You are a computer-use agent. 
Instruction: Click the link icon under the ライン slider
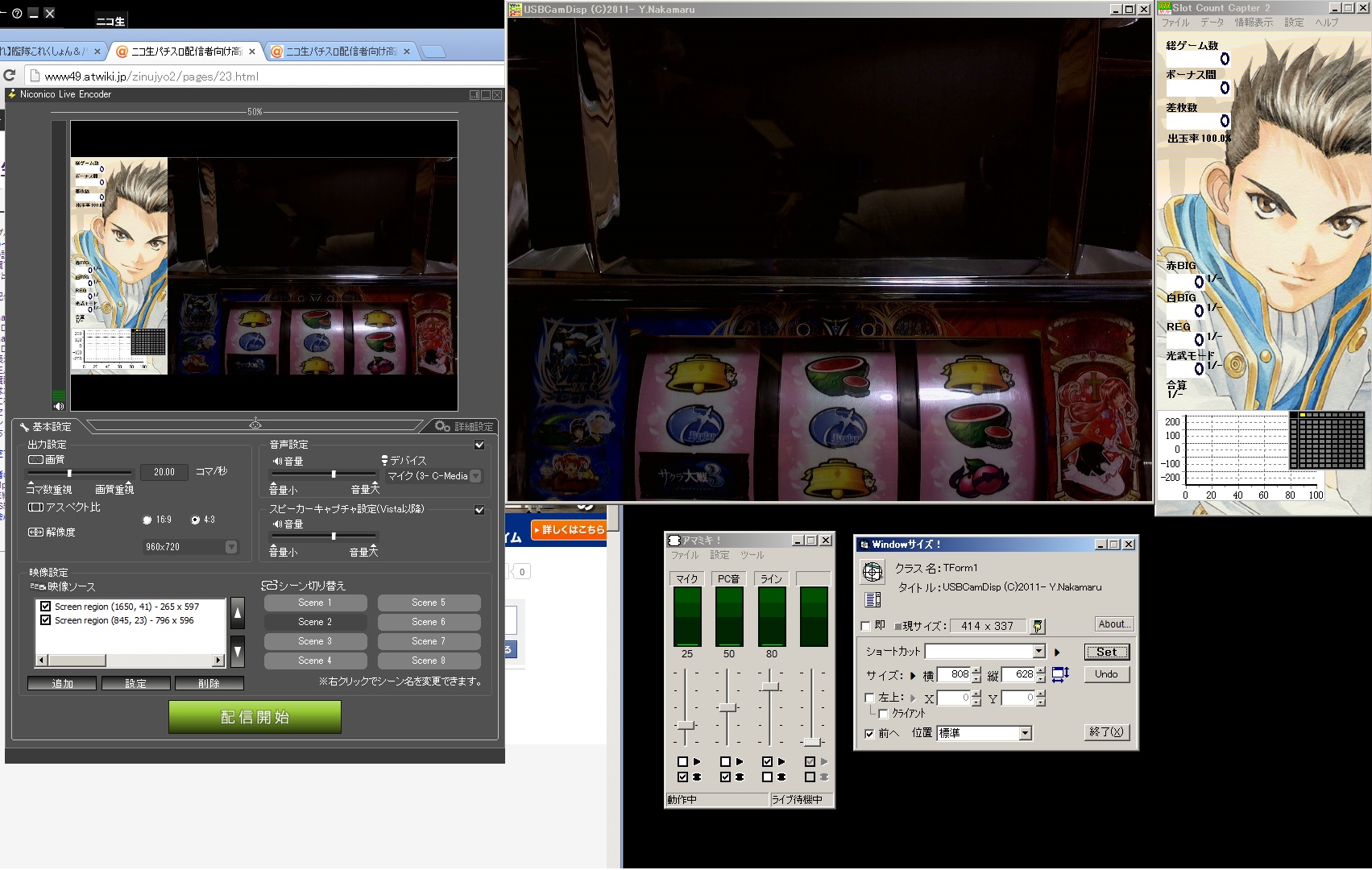[781, 777]
